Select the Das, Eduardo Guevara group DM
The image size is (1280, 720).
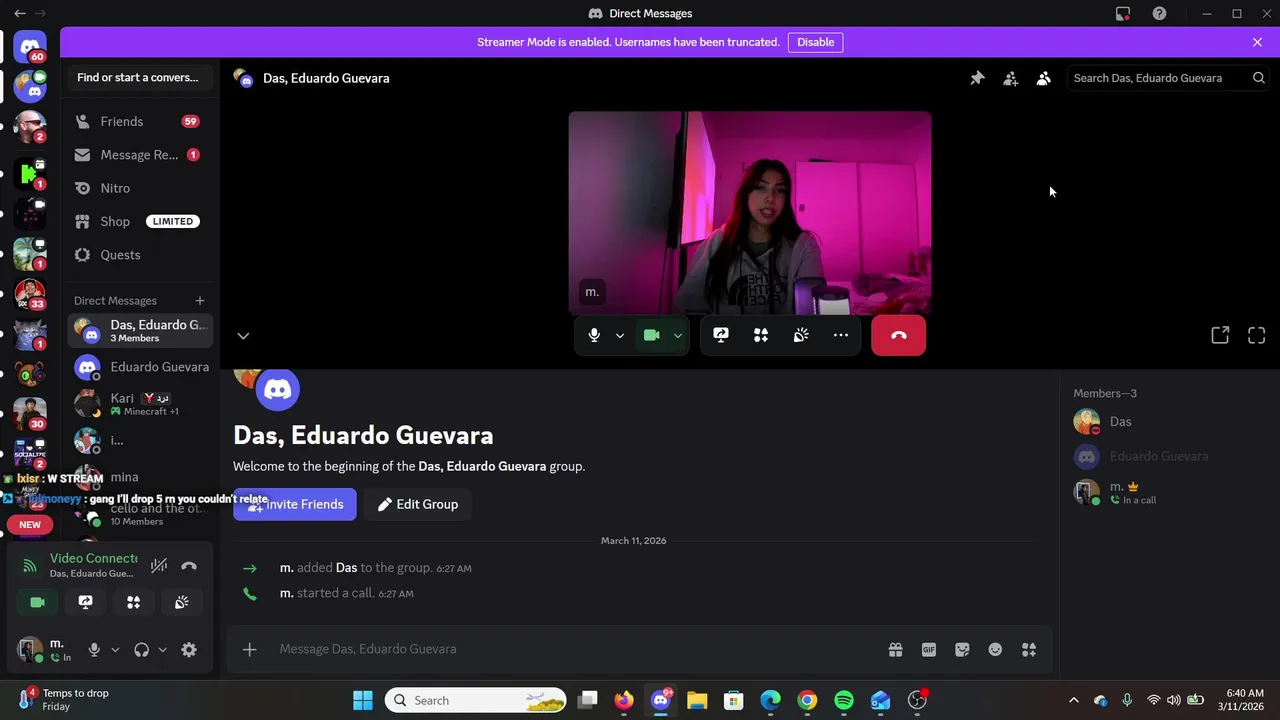[140, 330]
